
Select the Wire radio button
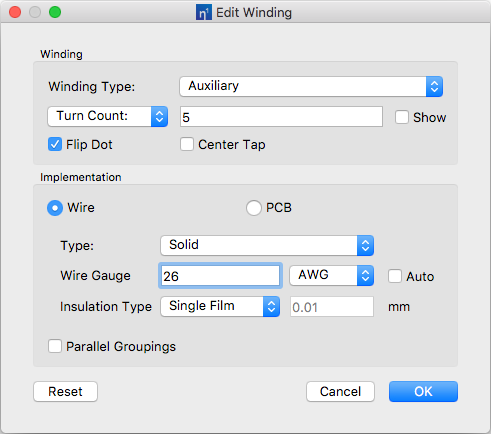[x=55, y=208]
